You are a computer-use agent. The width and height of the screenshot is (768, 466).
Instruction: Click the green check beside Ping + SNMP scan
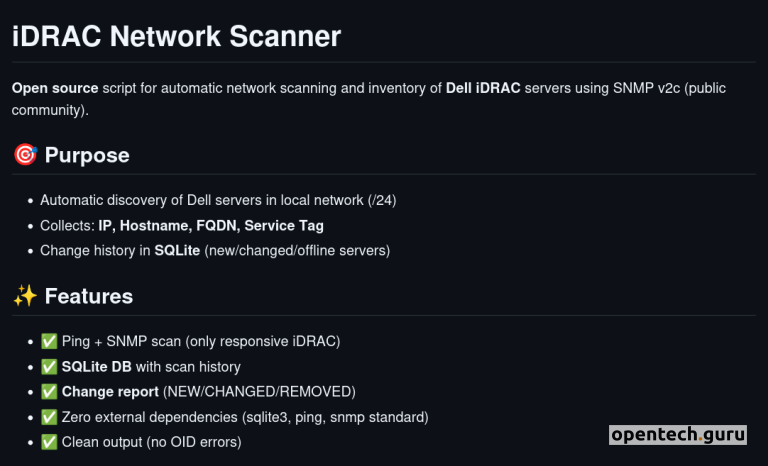(49, 341)
